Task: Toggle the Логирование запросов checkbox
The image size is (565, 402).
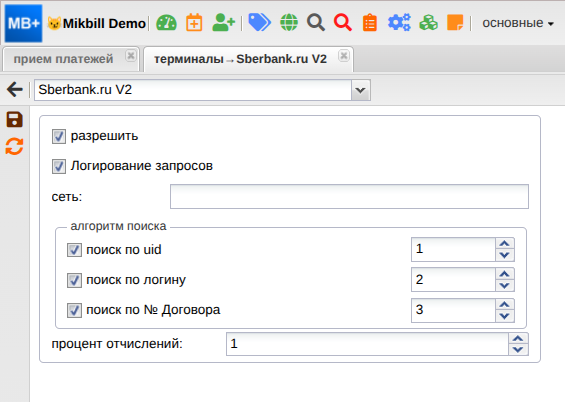Action: pos(59,166)
